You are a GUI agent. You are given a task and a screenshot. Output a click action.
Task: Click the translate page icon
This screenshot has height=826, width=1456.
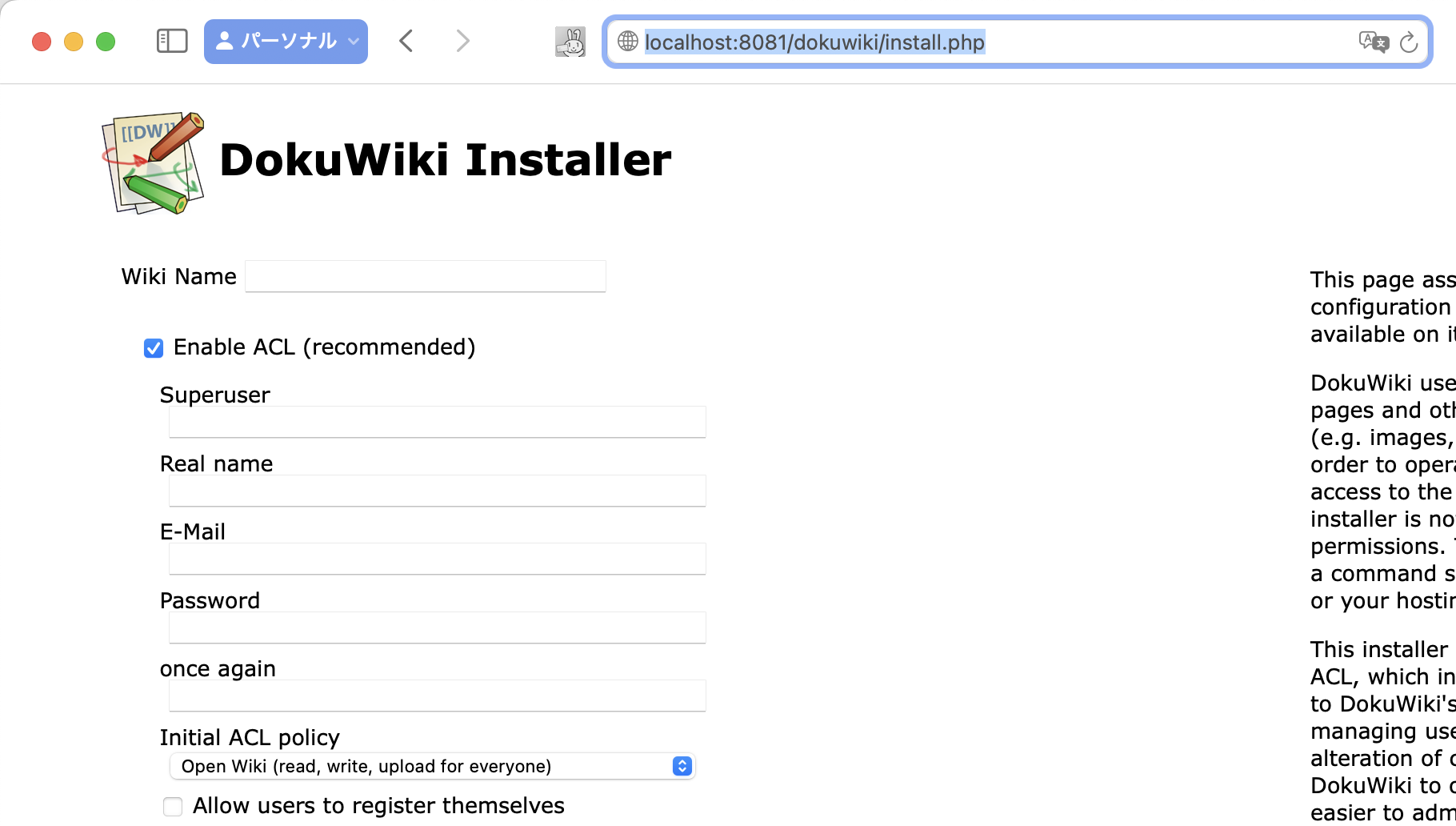(1374, 42)
